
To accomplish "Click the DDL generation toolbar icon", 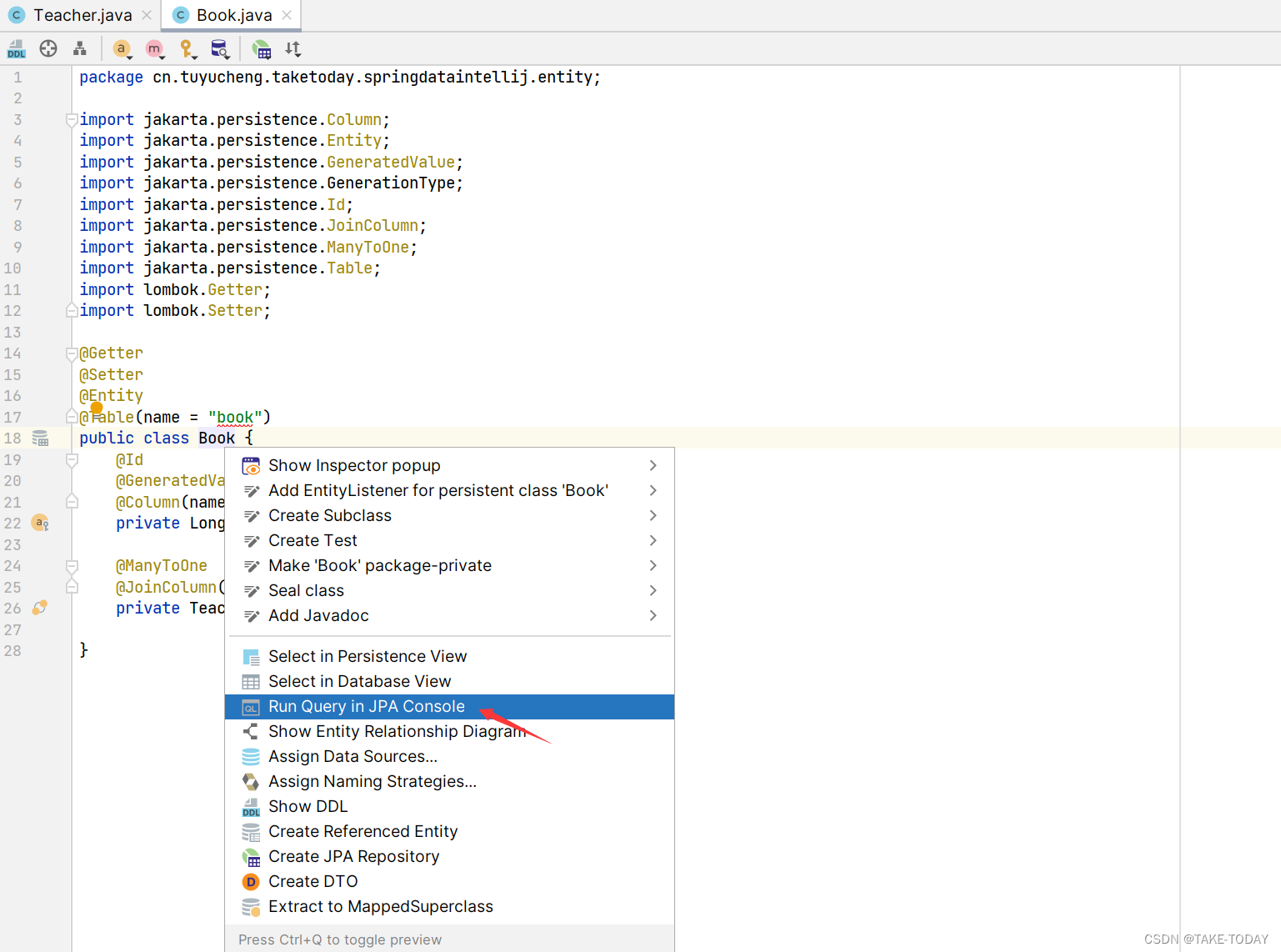I will click(x=17, y=49).
